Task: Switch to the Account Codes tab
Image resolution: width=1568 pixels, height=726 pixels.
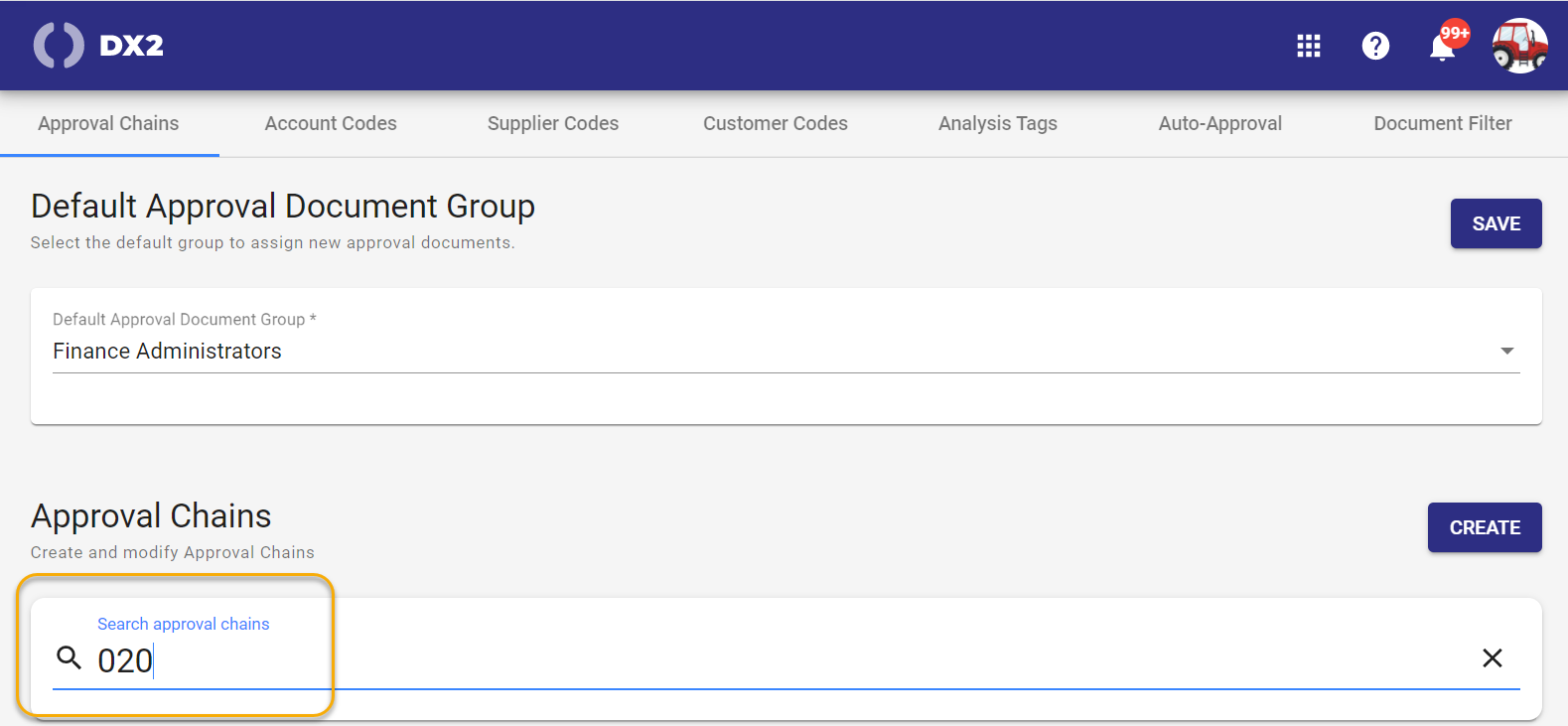Action: pos(331,124)
